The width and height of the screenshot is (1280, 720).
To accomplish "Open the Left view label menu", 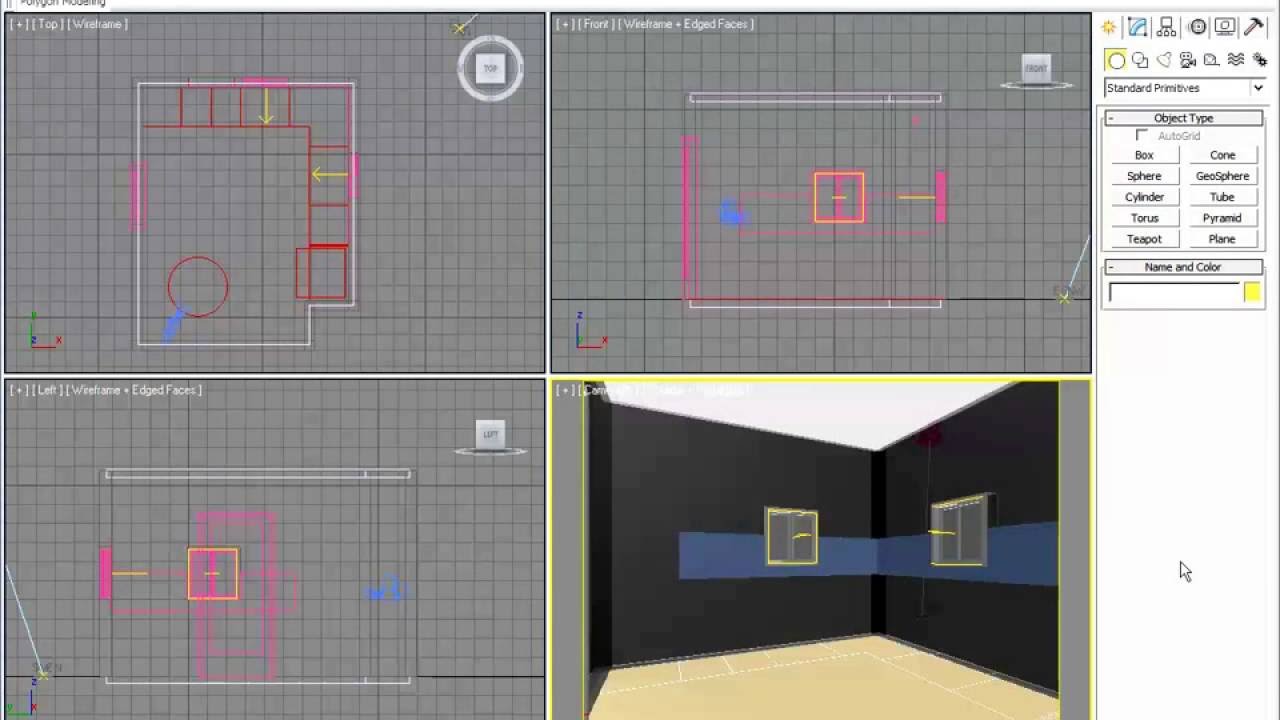I will [x=47, y=390].
